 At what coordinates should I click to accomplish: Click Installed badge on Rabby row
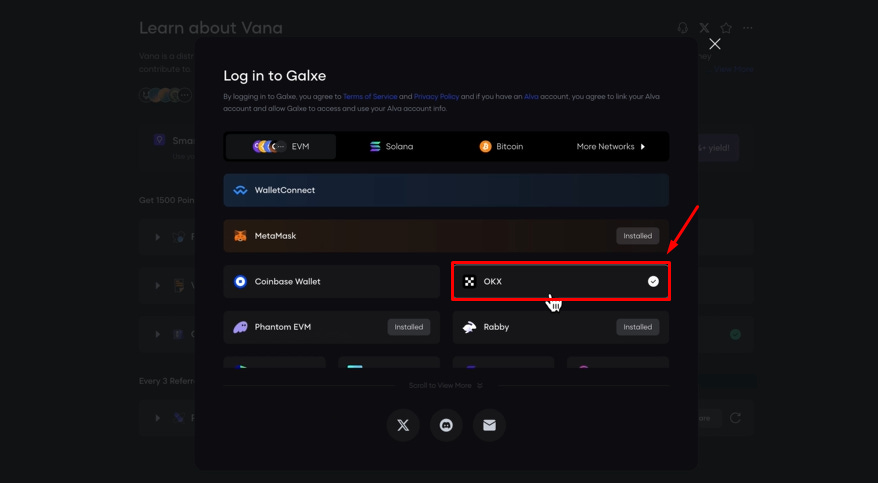pos(637,327)
